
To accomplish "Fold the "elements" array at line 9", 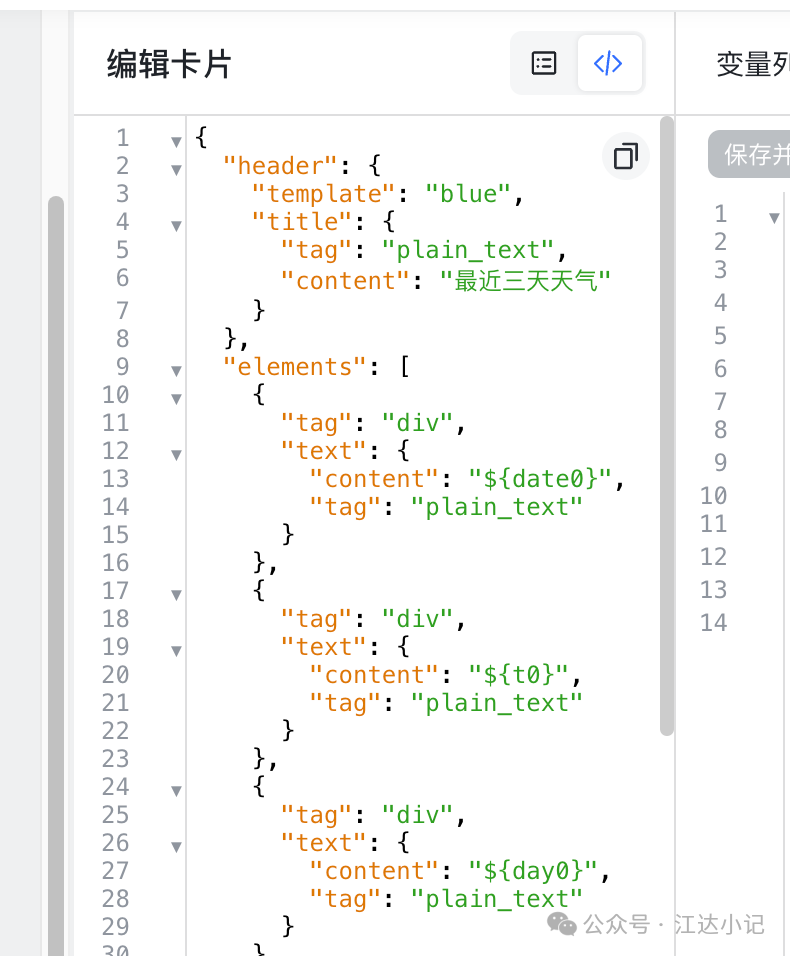I will point(176,371).
